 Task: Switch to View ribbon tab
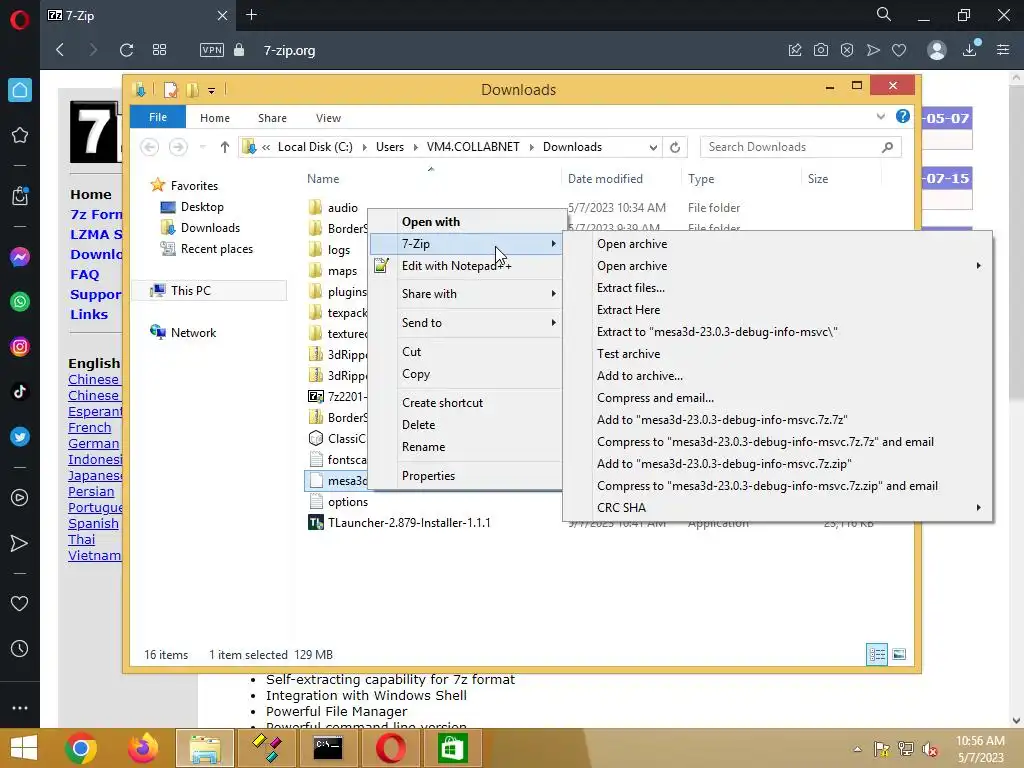(x=328, y=118)
